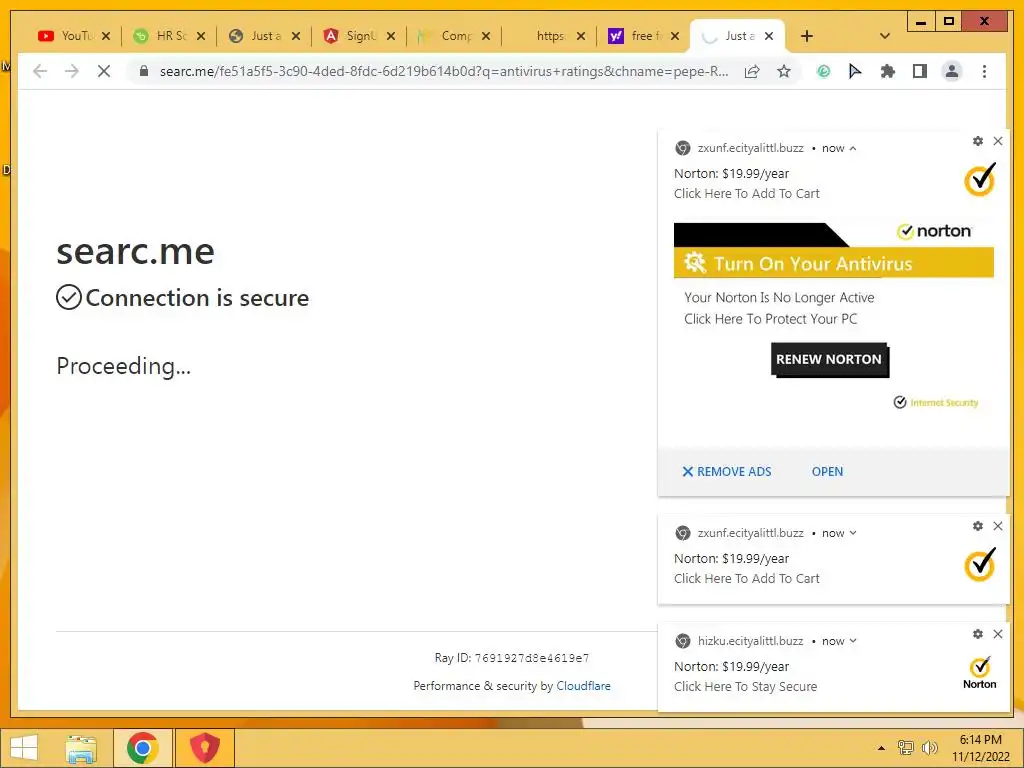Go back to the previous page
The width and height of the screenshot is (1024, 768).
point(40,71)
